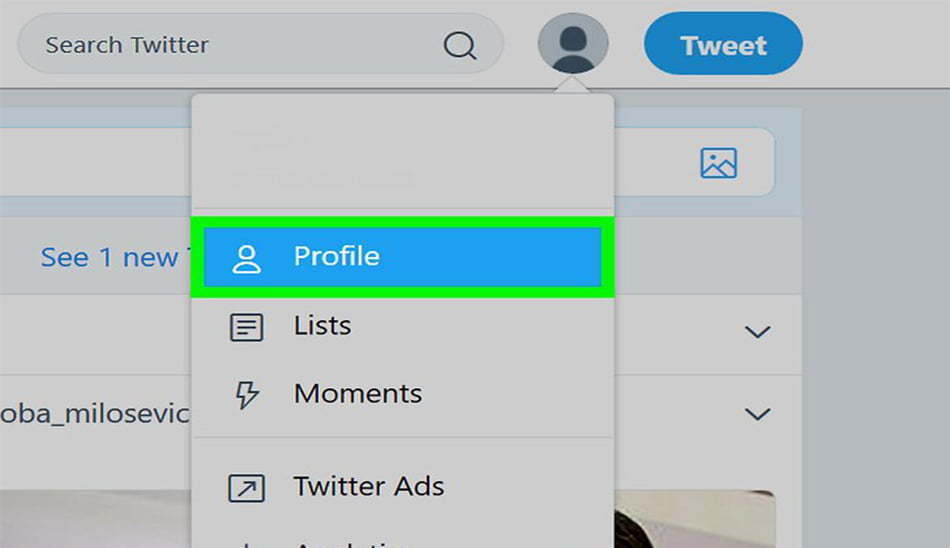
Task: Open the oba_milosevic username link
Action: pyautogui.click(x=95, y=414)
